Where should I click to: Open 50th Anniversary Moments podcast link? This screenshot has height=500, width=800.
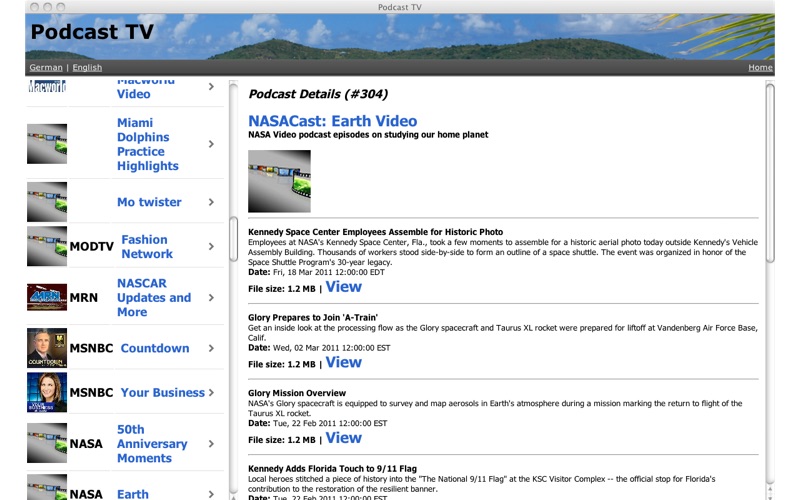click(x=152, y=444)
